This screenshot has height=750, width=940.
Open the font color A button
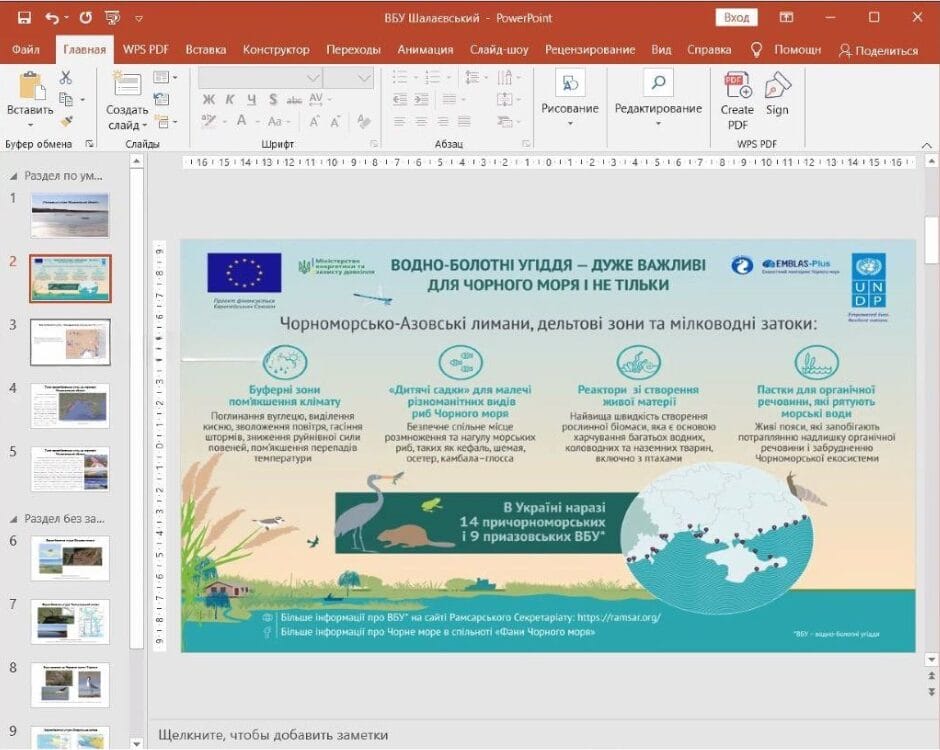241,121
